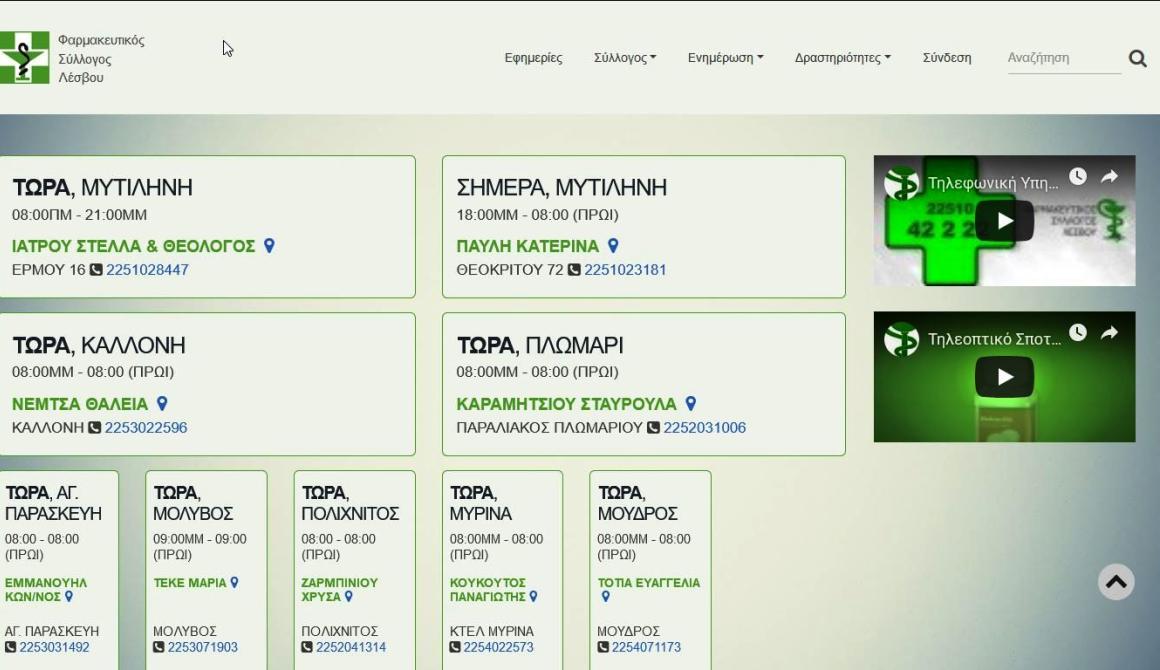
Task: Open ΚΟΥΚΟΥΤΟΣ ΠΑΝΑΓΙΩΤΗΣ pharmacy link
Action: (488, 589)
